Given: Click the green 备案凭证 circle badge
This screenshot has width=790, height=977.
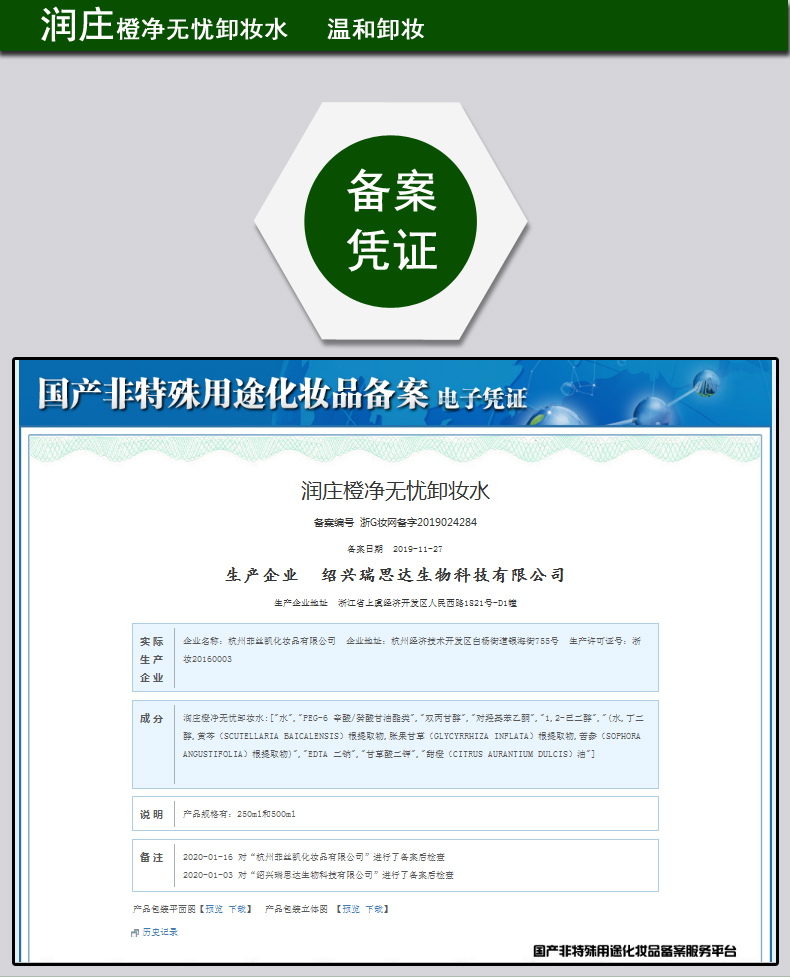Looking at the screenshot, I should coord(391,221).
